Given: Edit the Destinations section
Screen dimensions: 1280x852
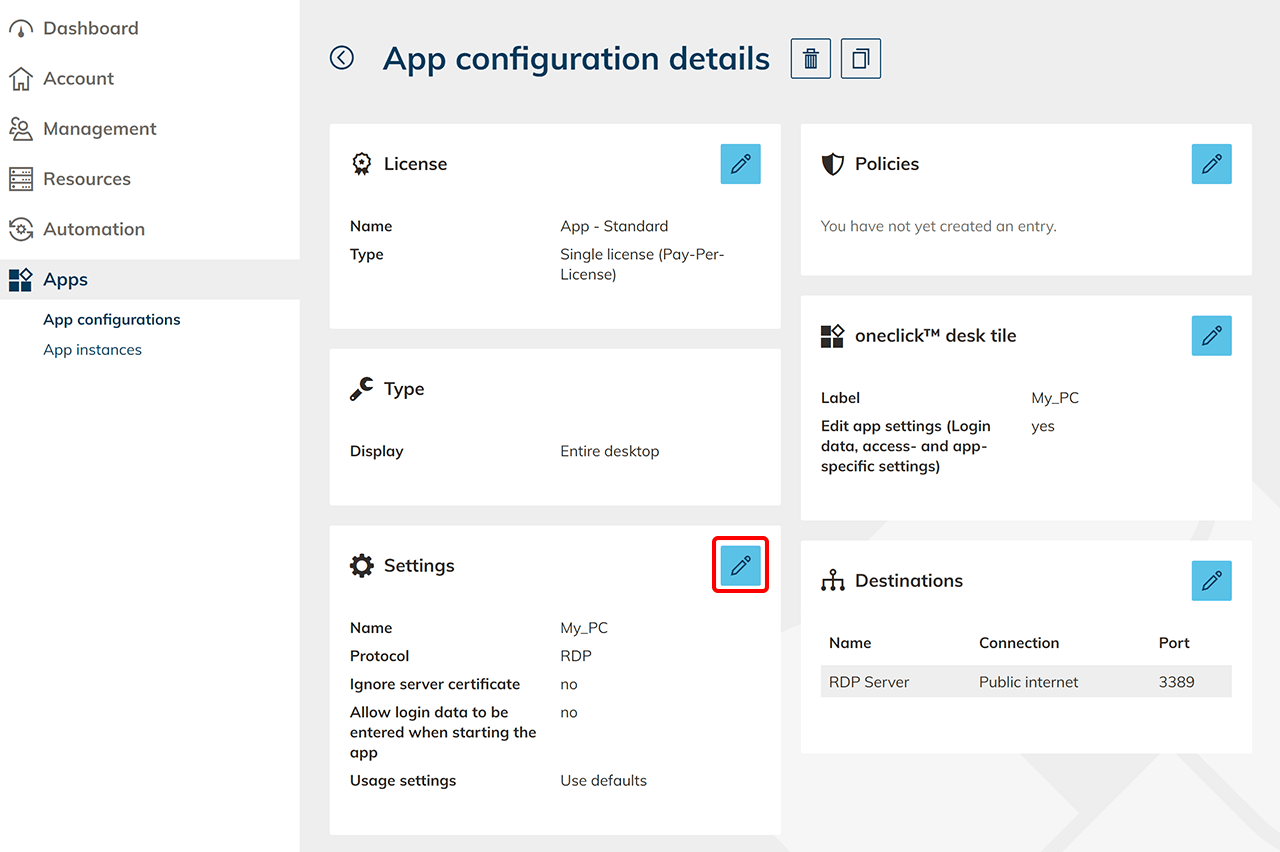Looking at the screenshot, I should point(1211,581).
